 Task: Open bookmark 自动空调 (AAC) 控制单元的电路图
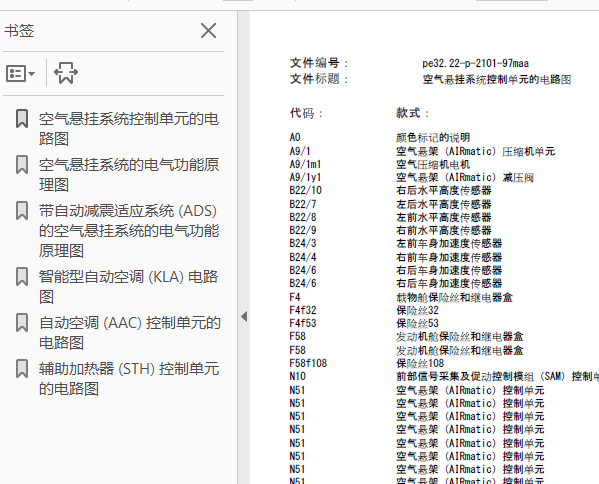[x=130, y=333]
